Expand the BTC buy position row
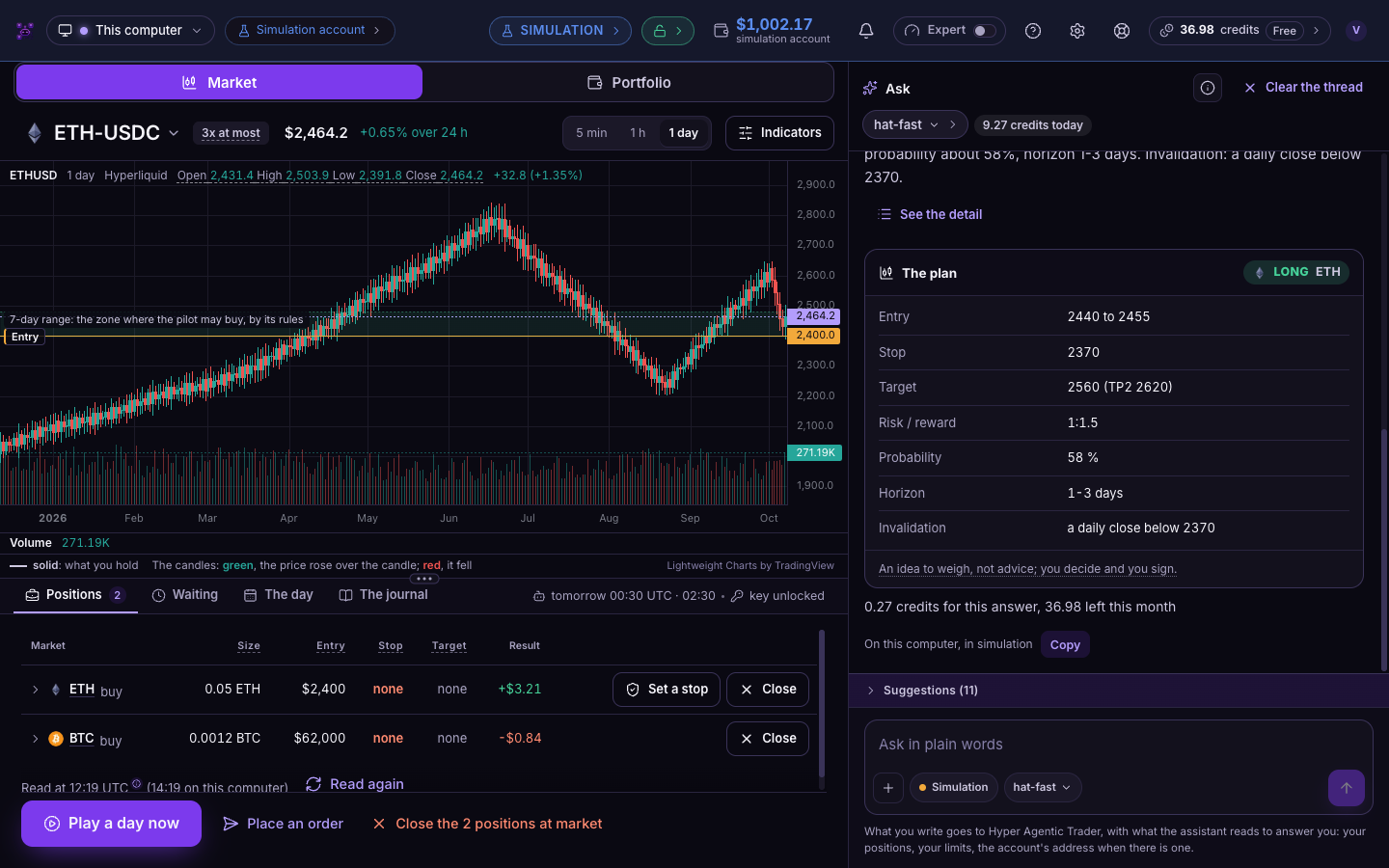Image resolution: width=1389 pixels, height=868 pixels. [36, 739]
